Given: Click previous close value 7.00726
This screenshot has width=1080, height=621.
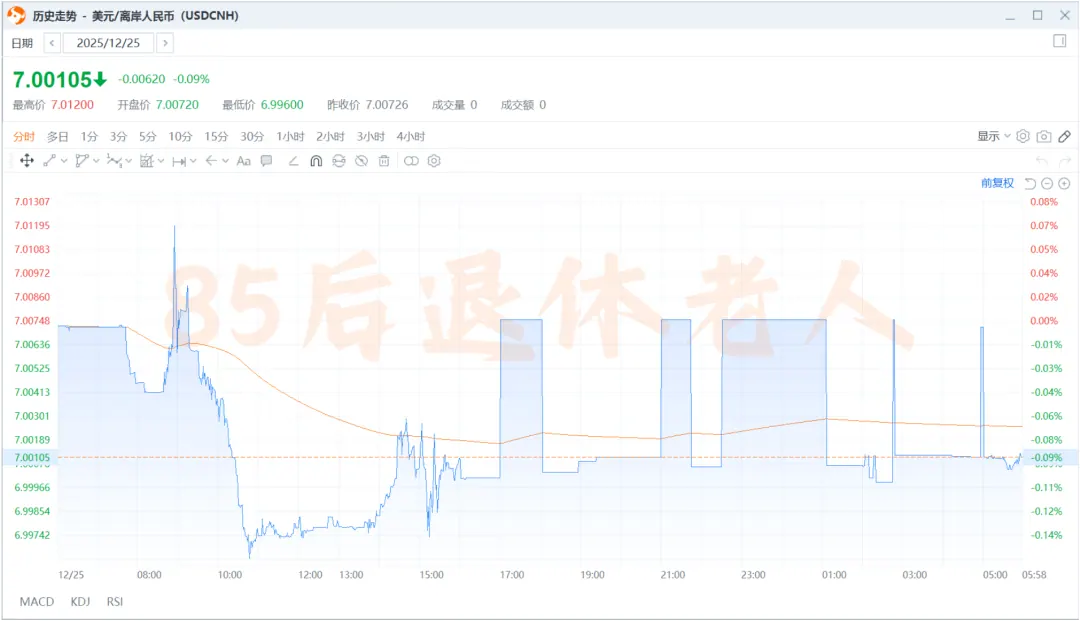Looking at the screenshot, I should [387, 105].
